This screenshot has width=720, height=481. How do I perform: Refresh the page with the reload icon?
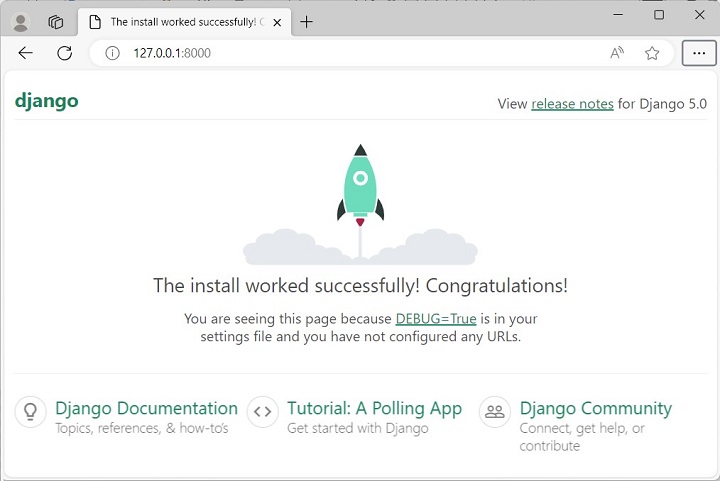[x=65, y=53]
